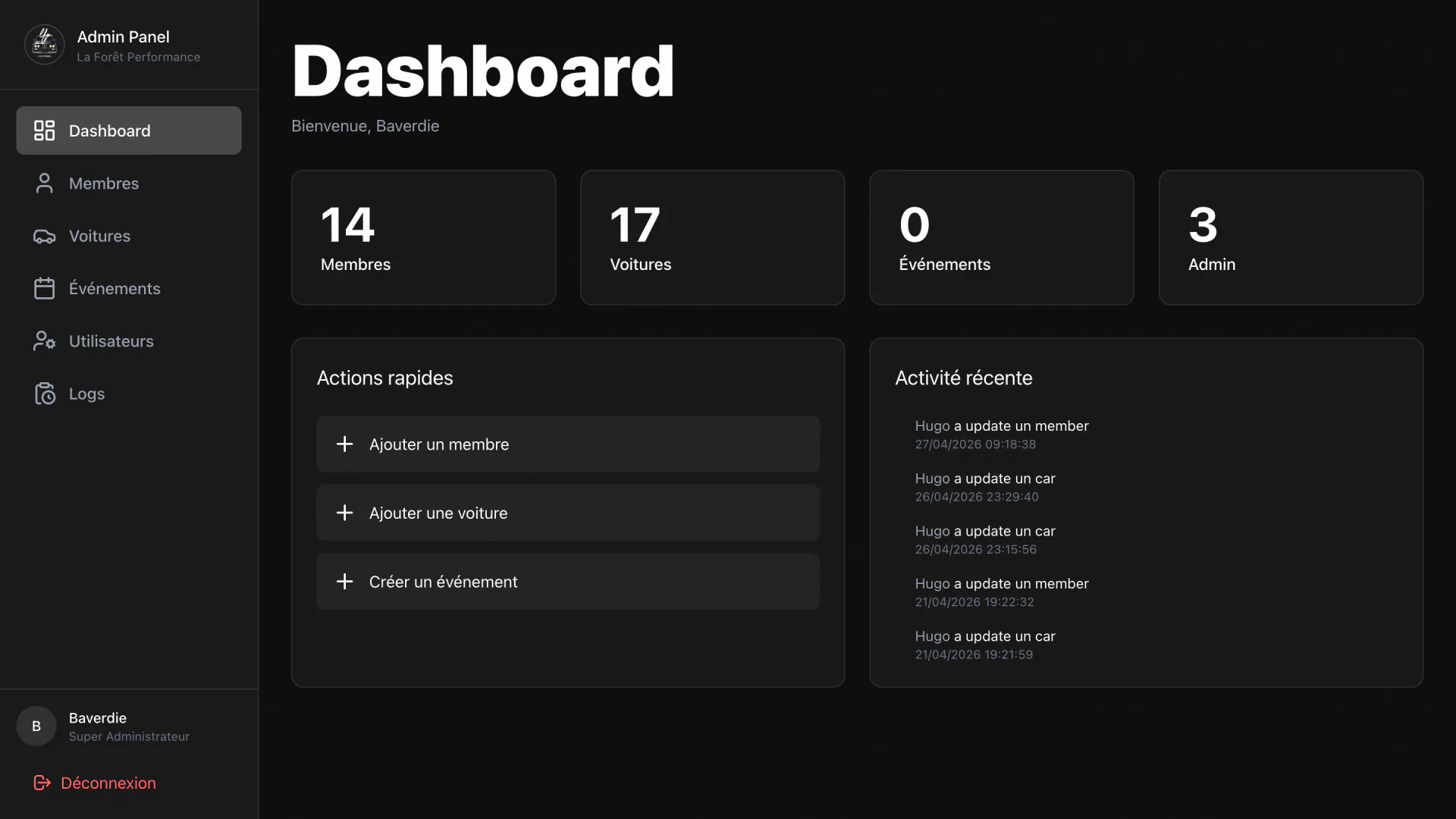The image size is (1456, 819).
Task: Open the Dashboard menu item
Action: tap(129, 130)
